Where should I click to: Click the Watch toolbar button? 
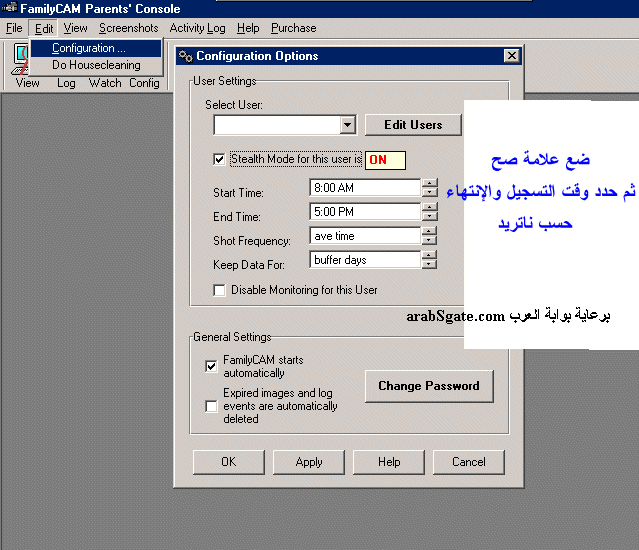(x=105, y=83)
